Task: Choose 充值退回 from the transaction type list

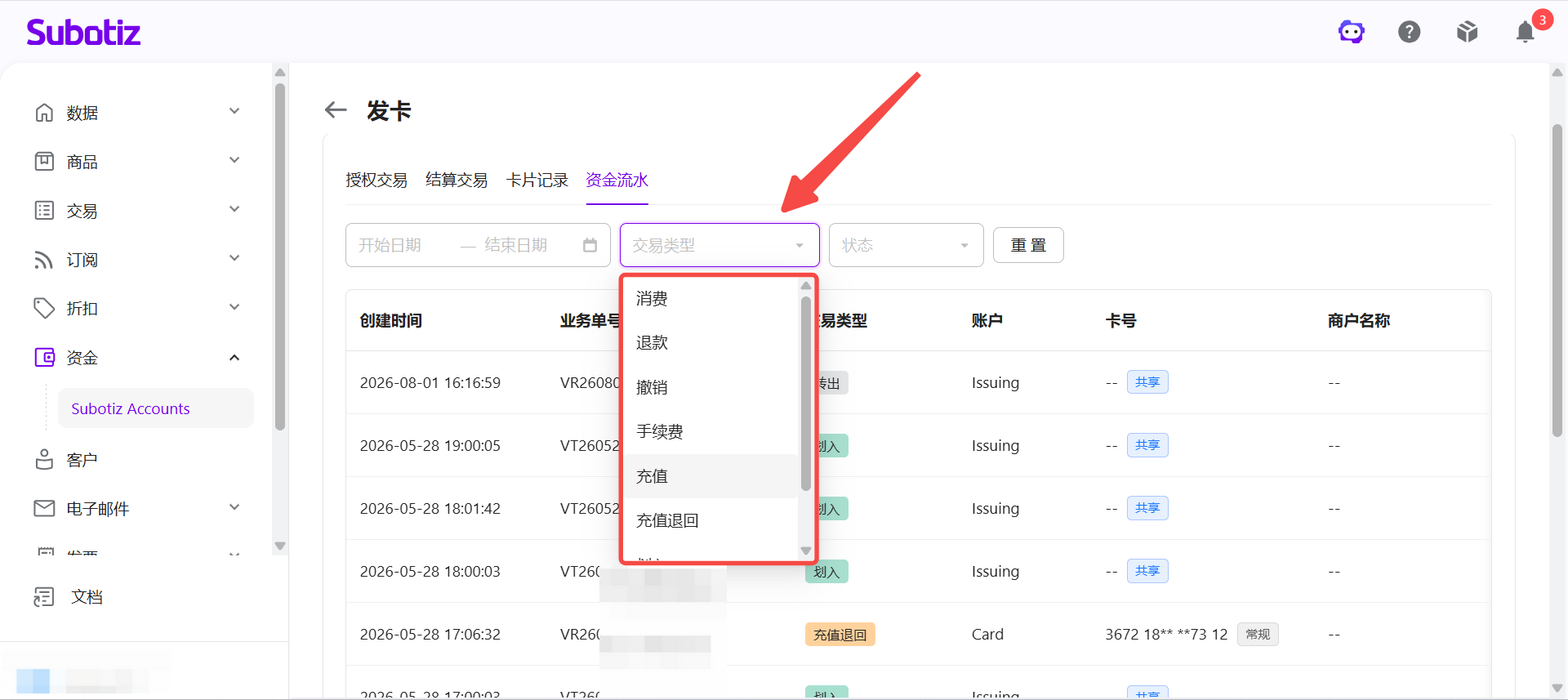Action: 710,520
